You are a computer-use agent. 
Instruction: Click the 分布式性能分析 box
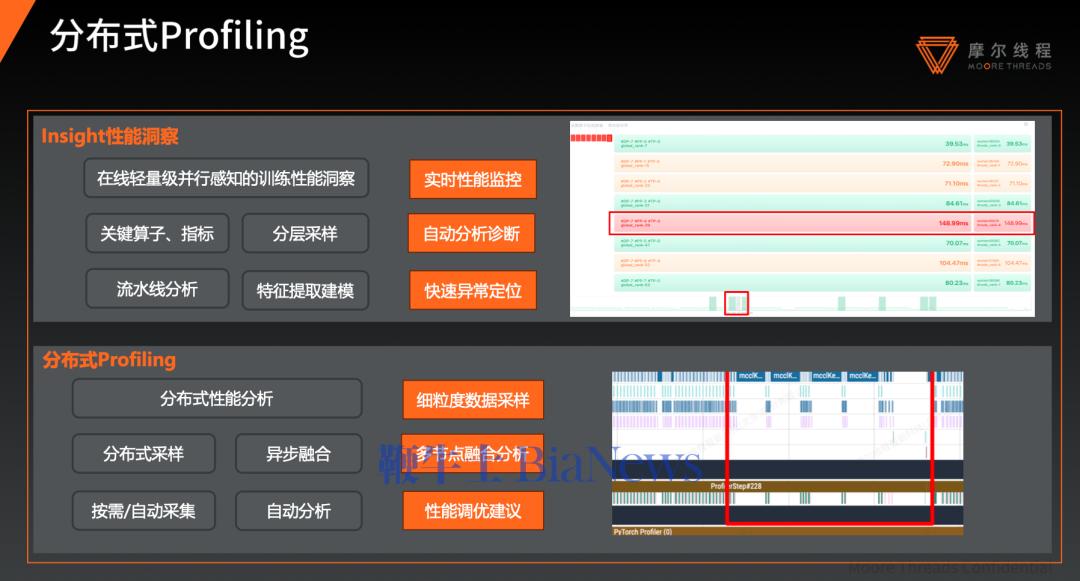217,398
